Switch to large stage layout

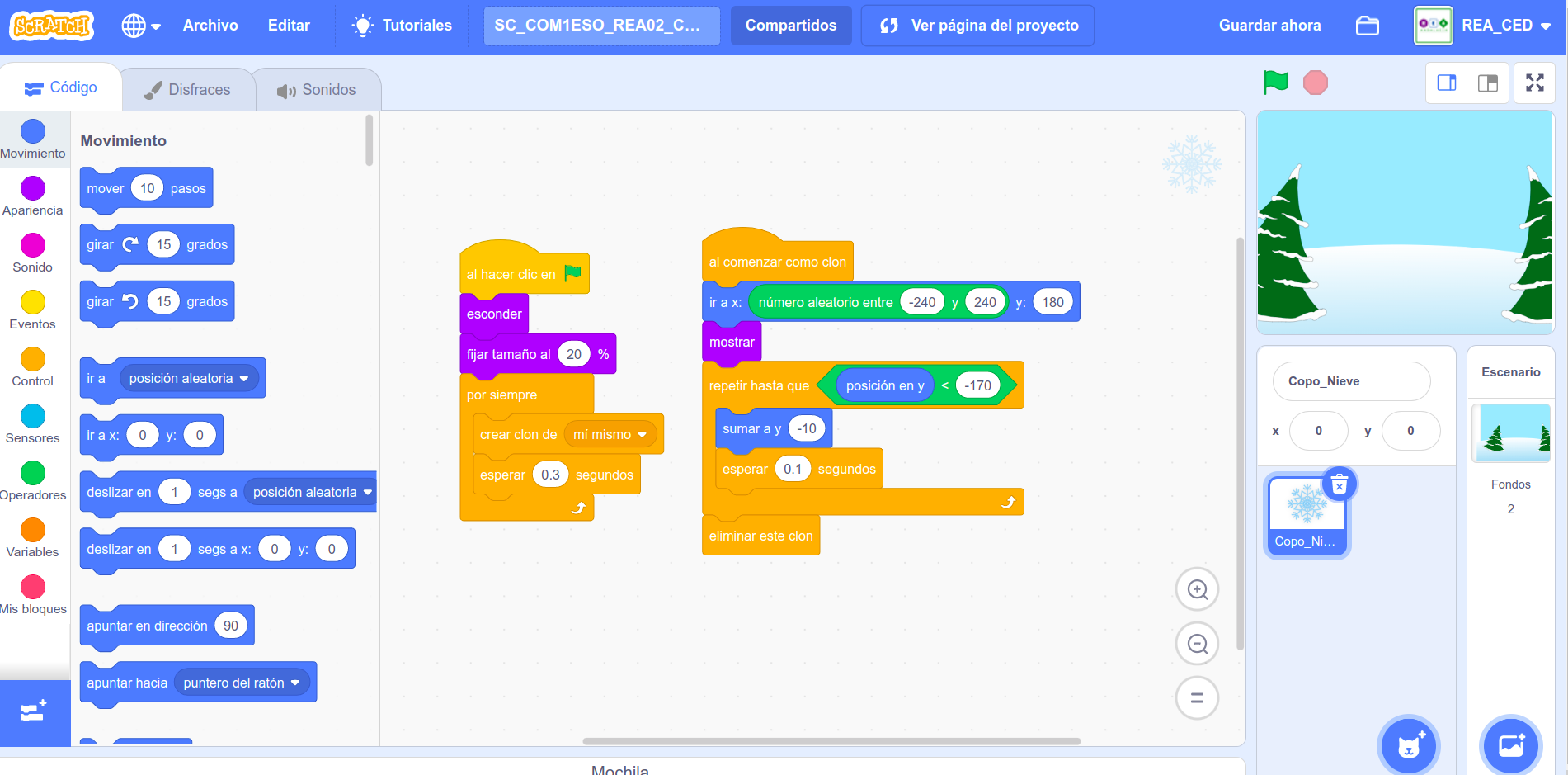tap(1488, 83)
